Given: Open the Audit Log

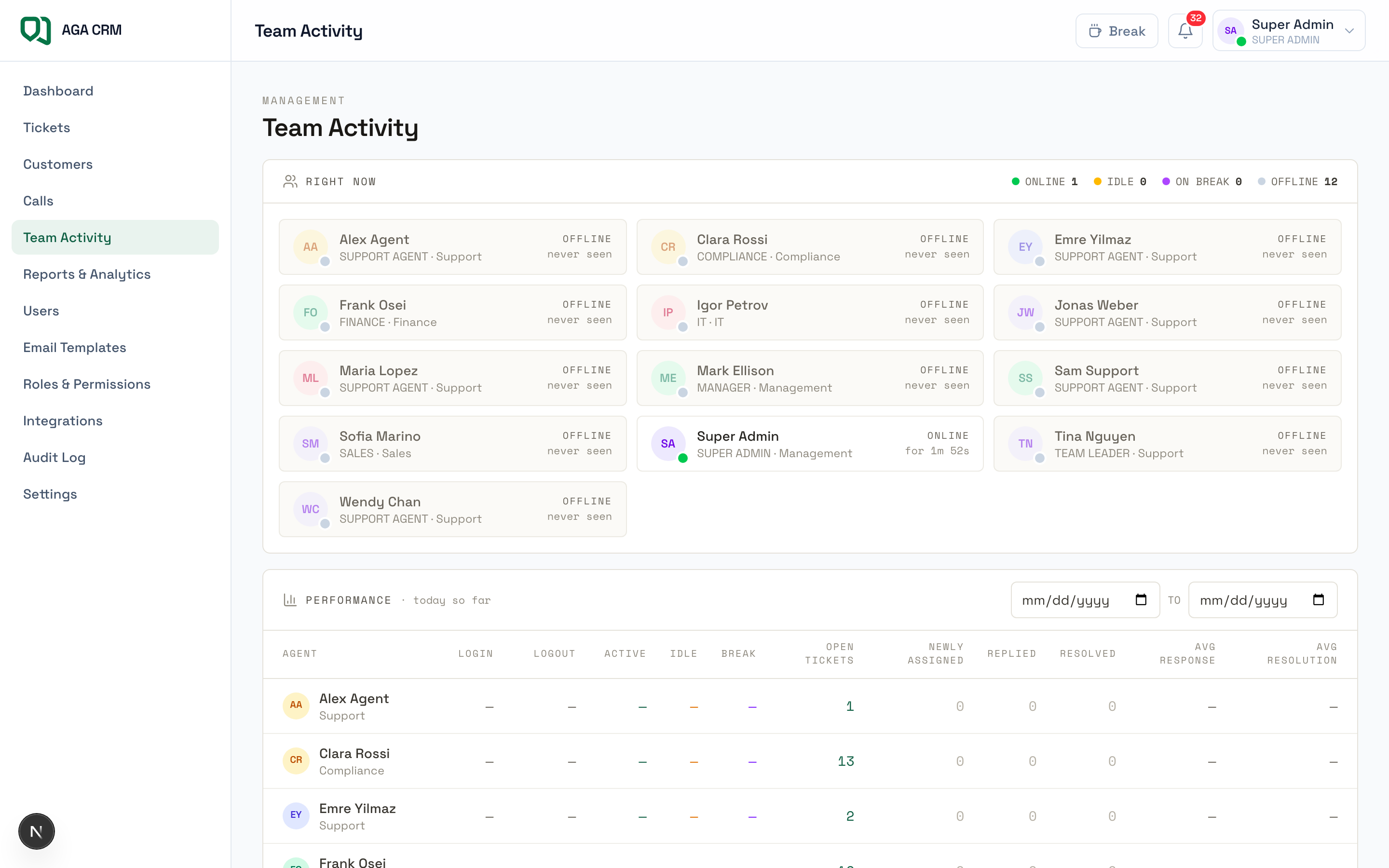Looking at the screenshot, I should click(x=115, y=458).
